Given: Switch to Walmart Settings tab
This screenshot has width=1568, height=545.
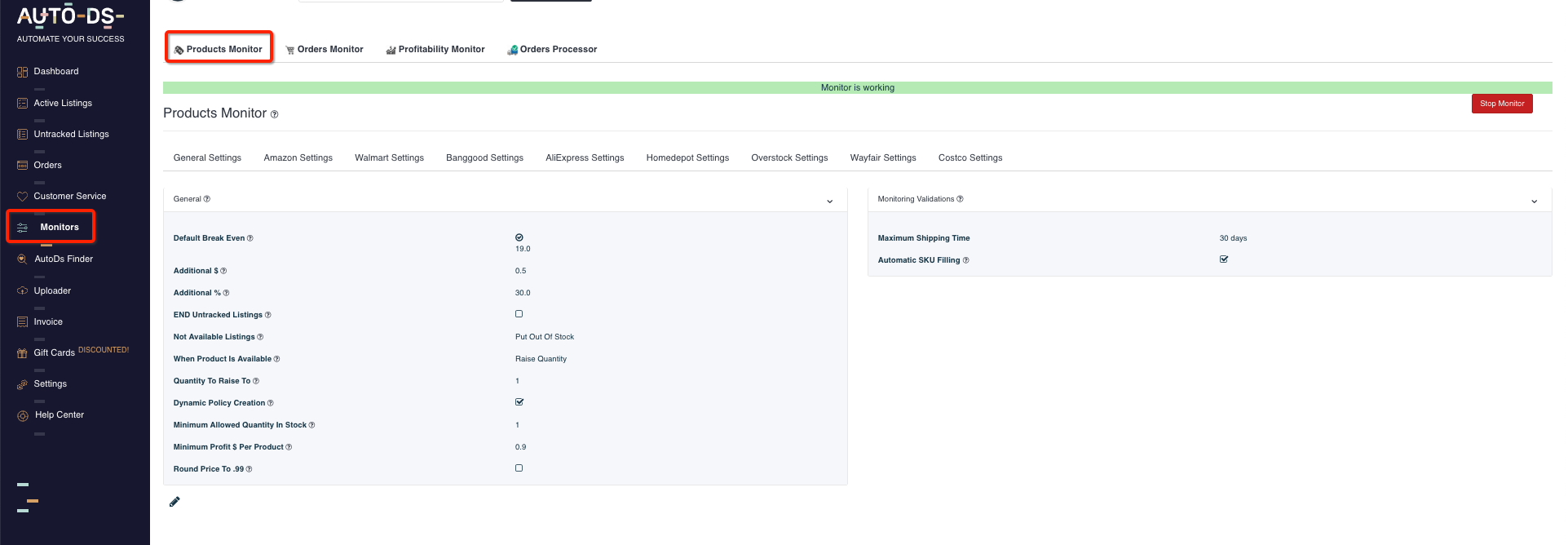Looking at the screenshot, I should [x=390, y=158].
